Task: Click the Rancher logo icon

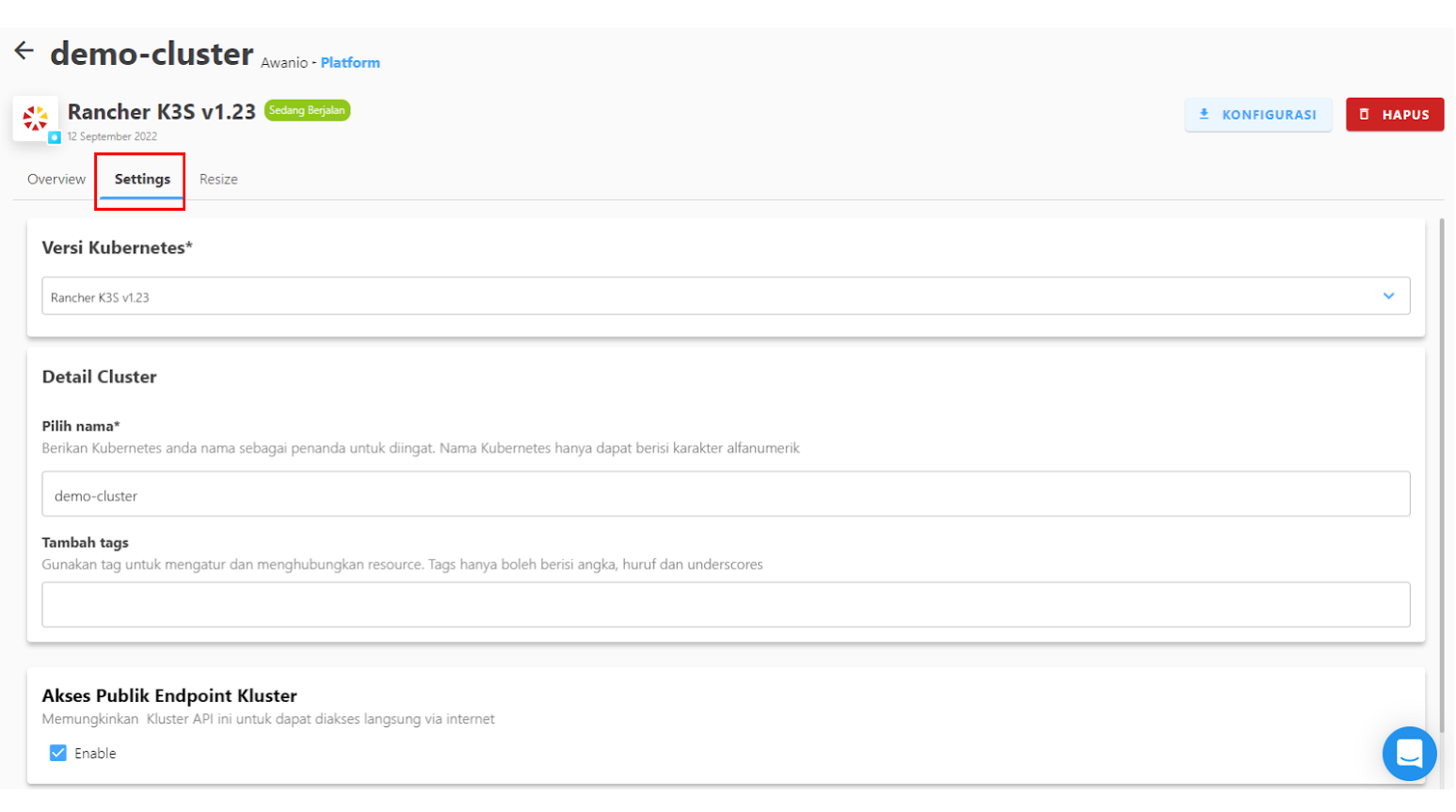Action: (36, 118)
